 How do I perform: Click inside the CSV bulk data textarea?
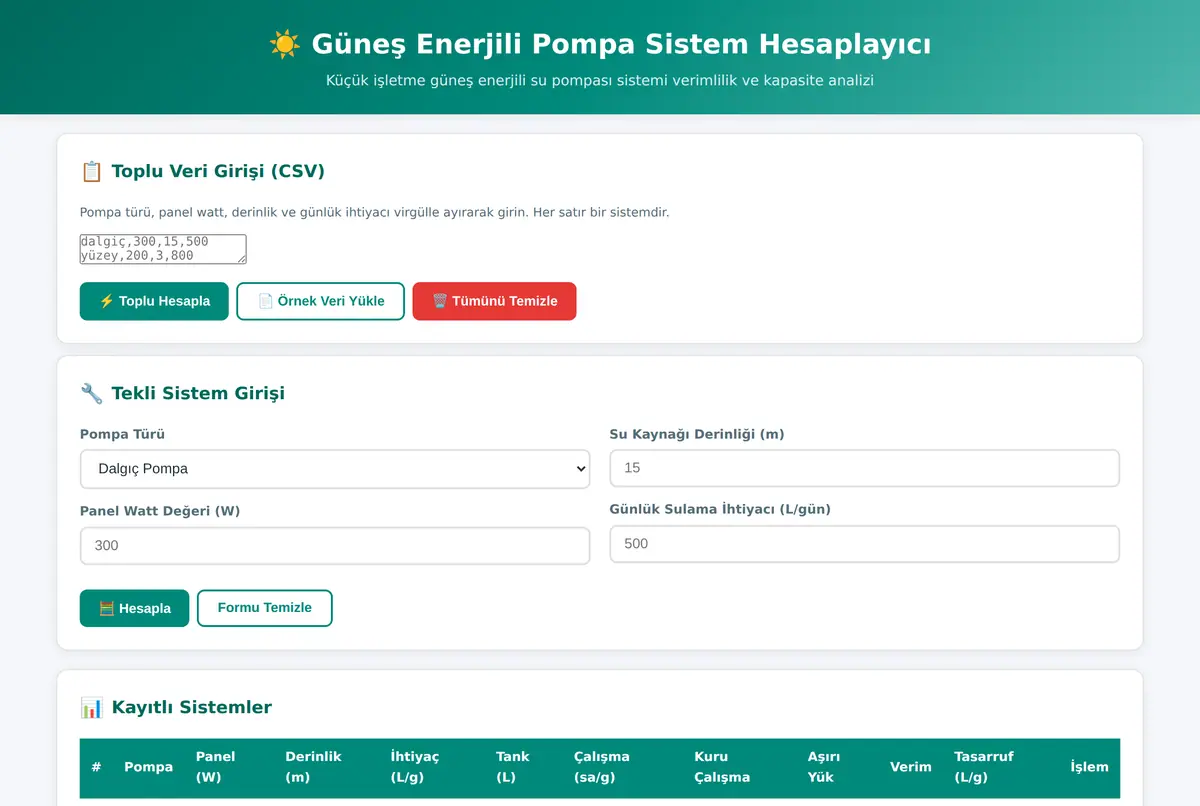click(163, 249)
